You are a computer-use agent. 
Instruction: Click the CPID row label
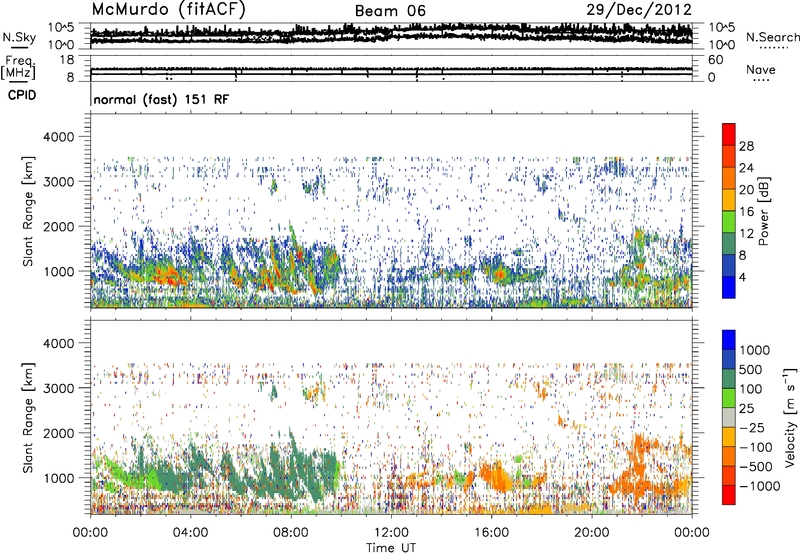[x=22, y=95]
